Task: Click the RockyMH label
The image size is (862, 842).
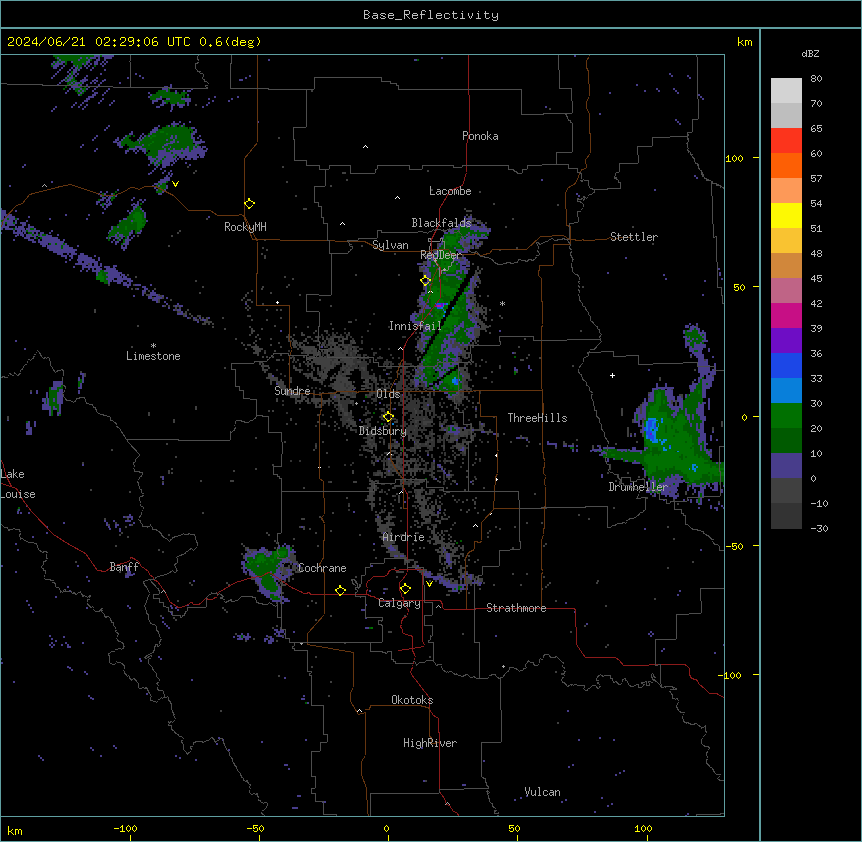Action: tap(245, 227)
